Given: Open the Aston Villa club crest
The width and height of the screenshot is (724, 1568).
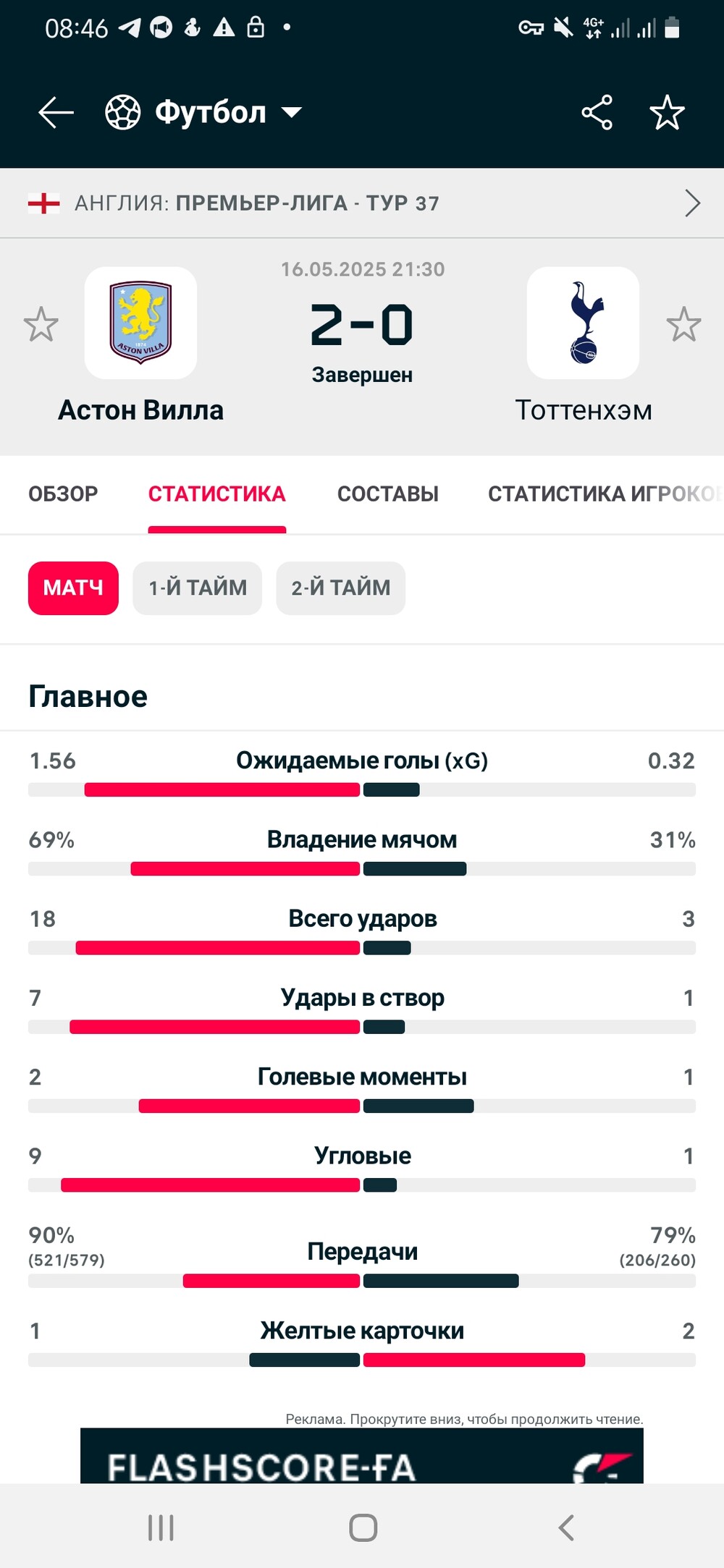Looking at the screenshot, I should 140,323.
